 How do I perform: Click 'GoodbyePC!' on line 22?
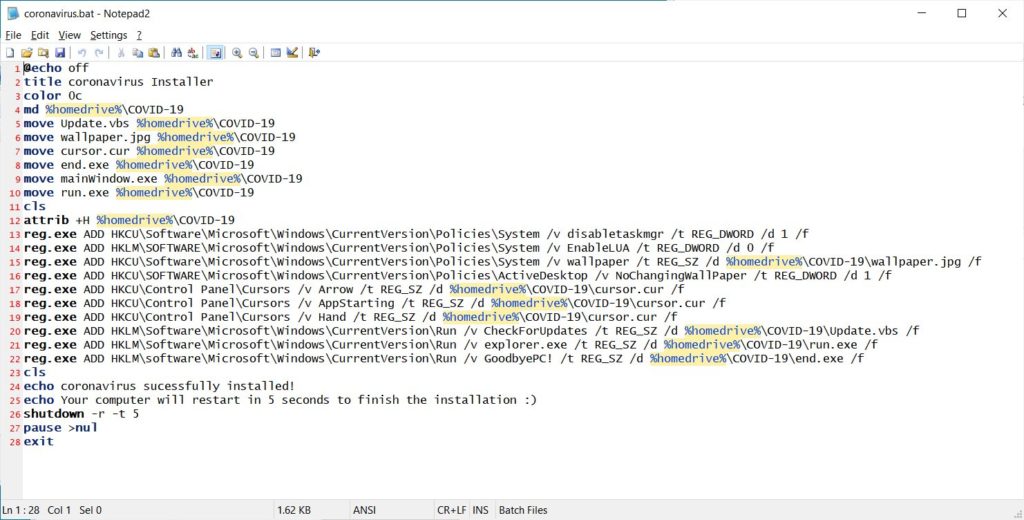coord(518,359)
